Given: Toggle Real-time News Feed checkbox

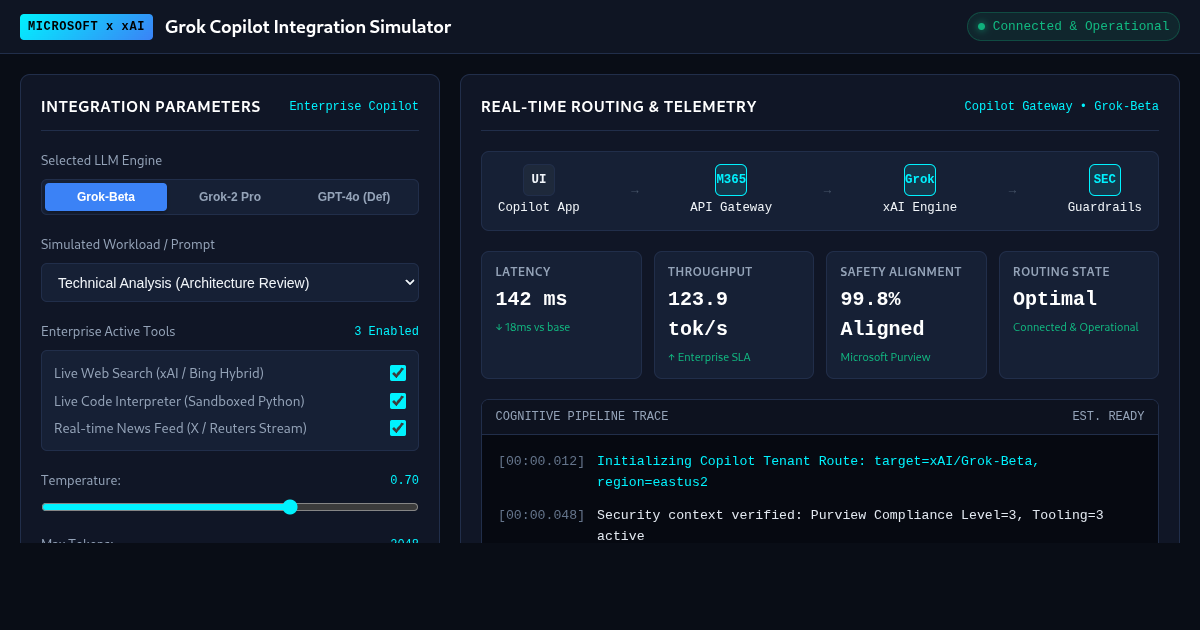Looking at the screenshot, I should click(x=398, y=428).
